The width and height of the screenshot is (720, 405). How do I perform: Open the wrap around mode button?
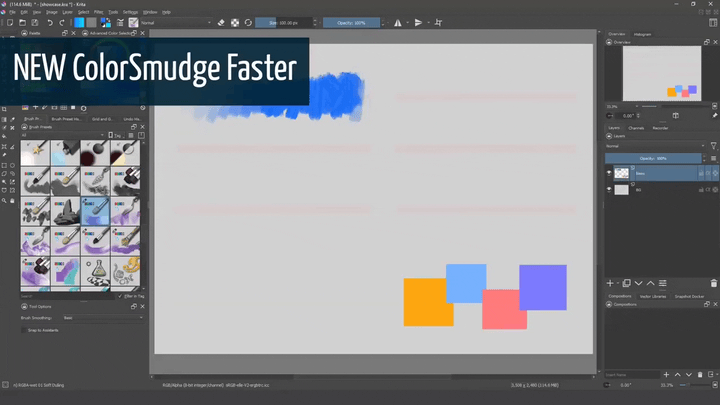(x=438, y=22)
